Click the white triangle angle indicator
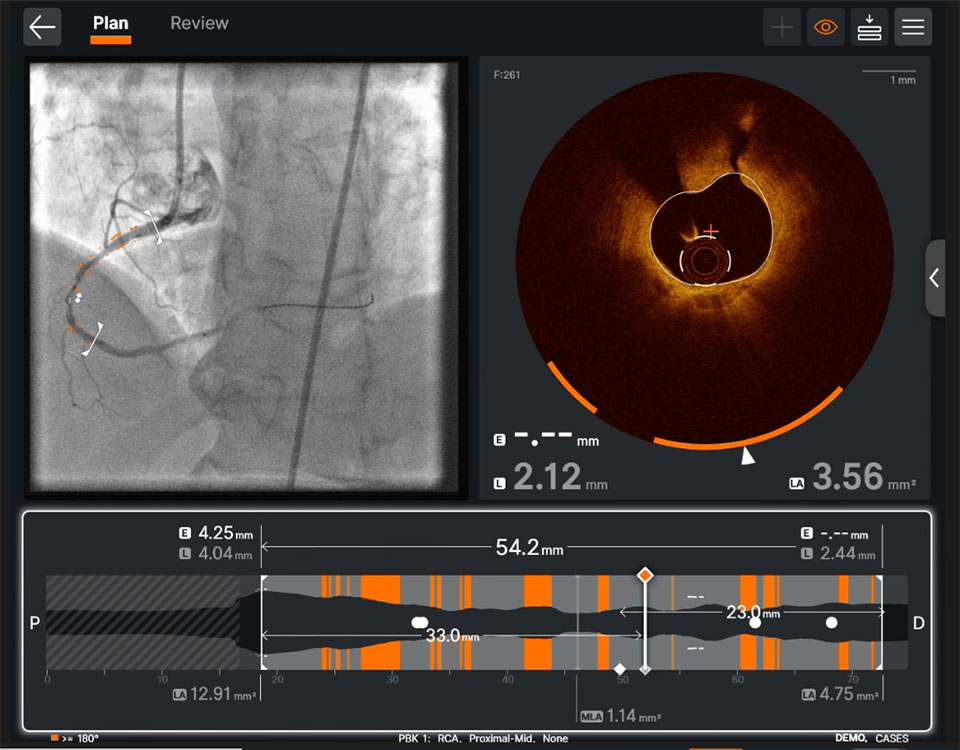Viewport: 960px width, 750px height. click(748, 456)
